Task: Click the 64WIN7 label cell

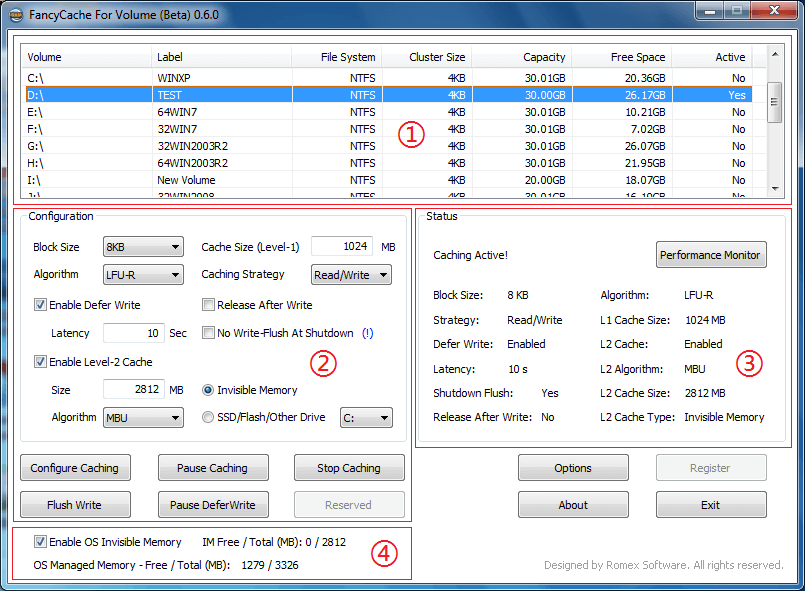Action: point(177,112)
